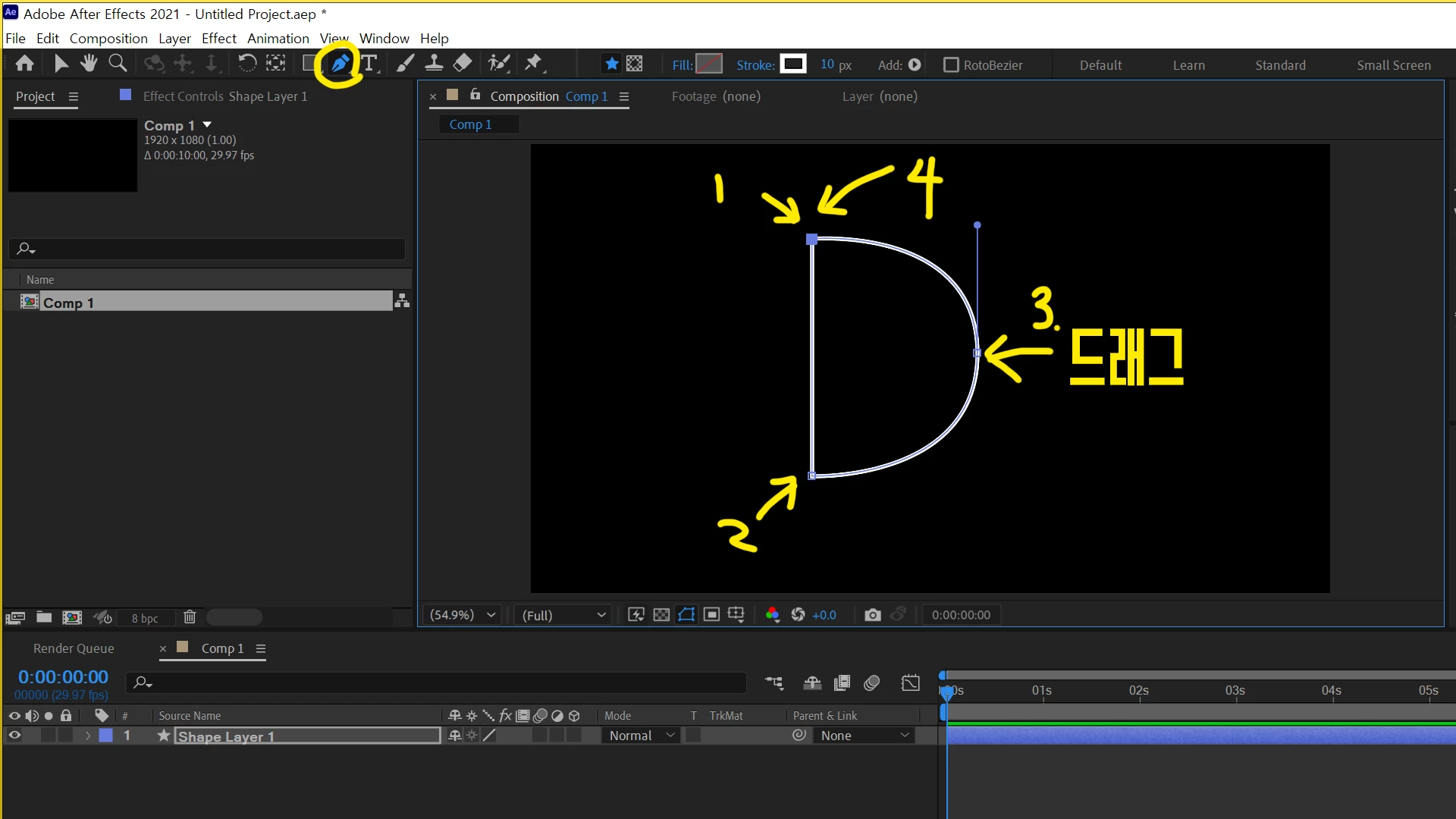The height and width of the screenshot is (819, 1456).
Task: Select the Puppet Pin tool
Action: pos(533,64)
